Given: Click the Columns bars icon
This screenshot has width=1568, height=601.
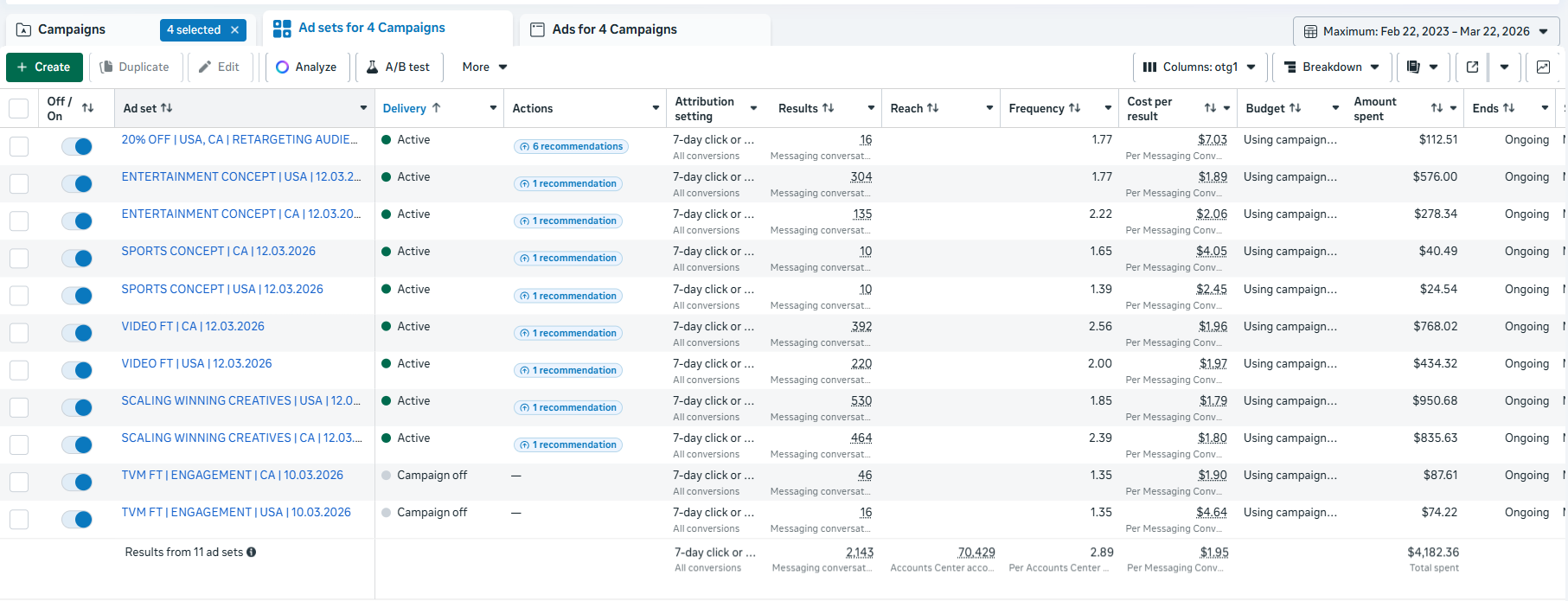Looking at the screenshot, I should coord(1149,67).
